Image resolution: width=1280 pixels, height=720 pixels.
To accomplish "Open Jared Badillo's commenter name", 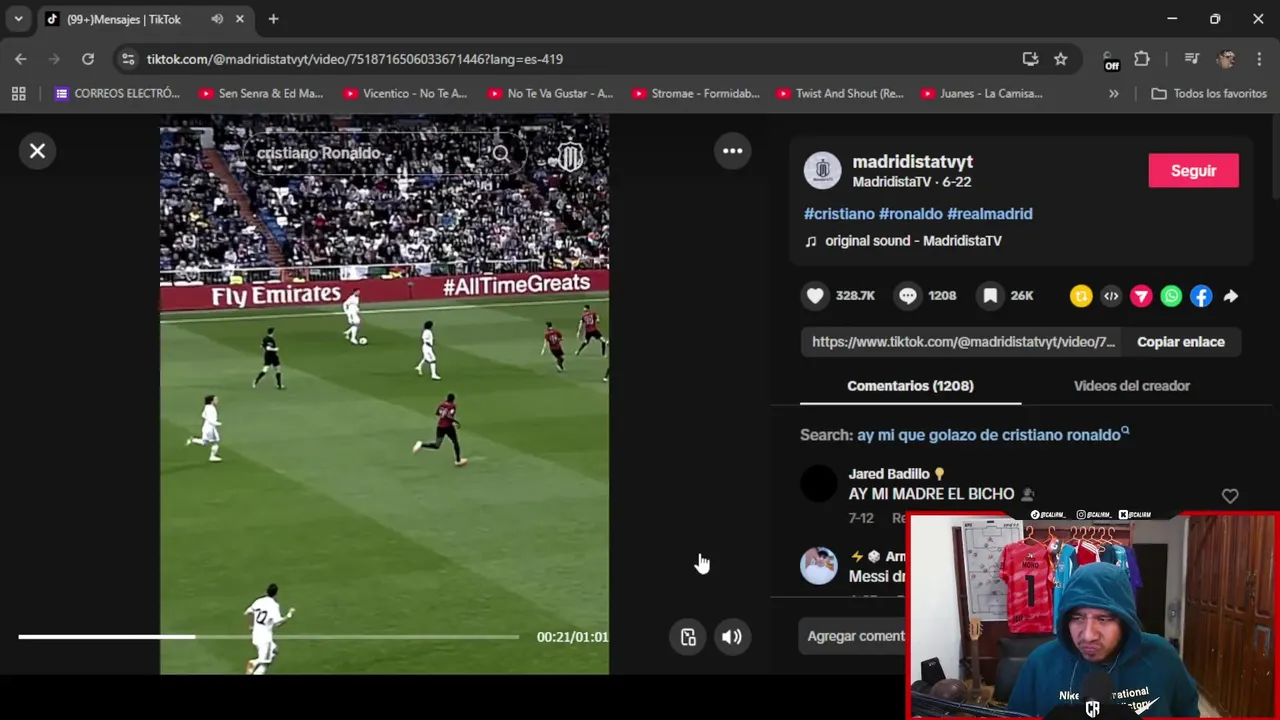I will 889,474.
